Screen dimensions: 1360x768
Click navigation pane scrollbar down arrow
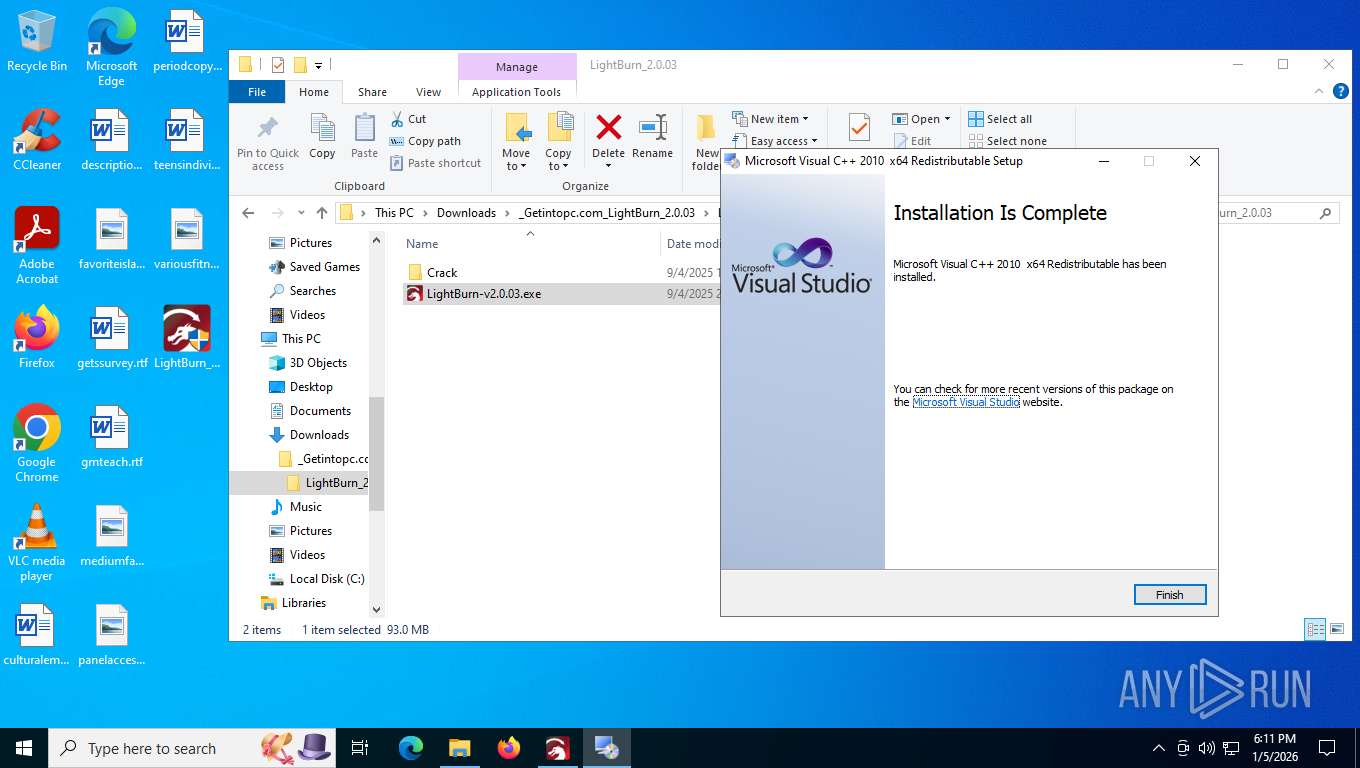click(x=377, y=609)
